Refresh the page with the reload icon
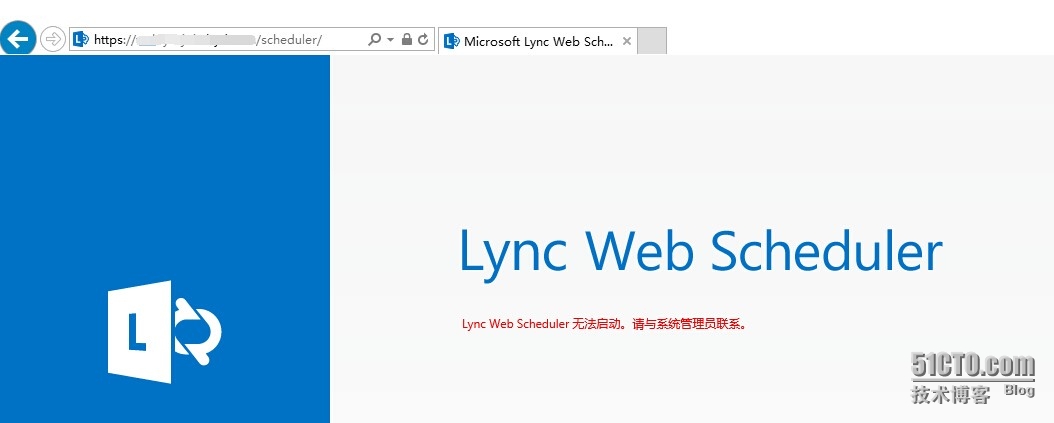 [423, 40]
